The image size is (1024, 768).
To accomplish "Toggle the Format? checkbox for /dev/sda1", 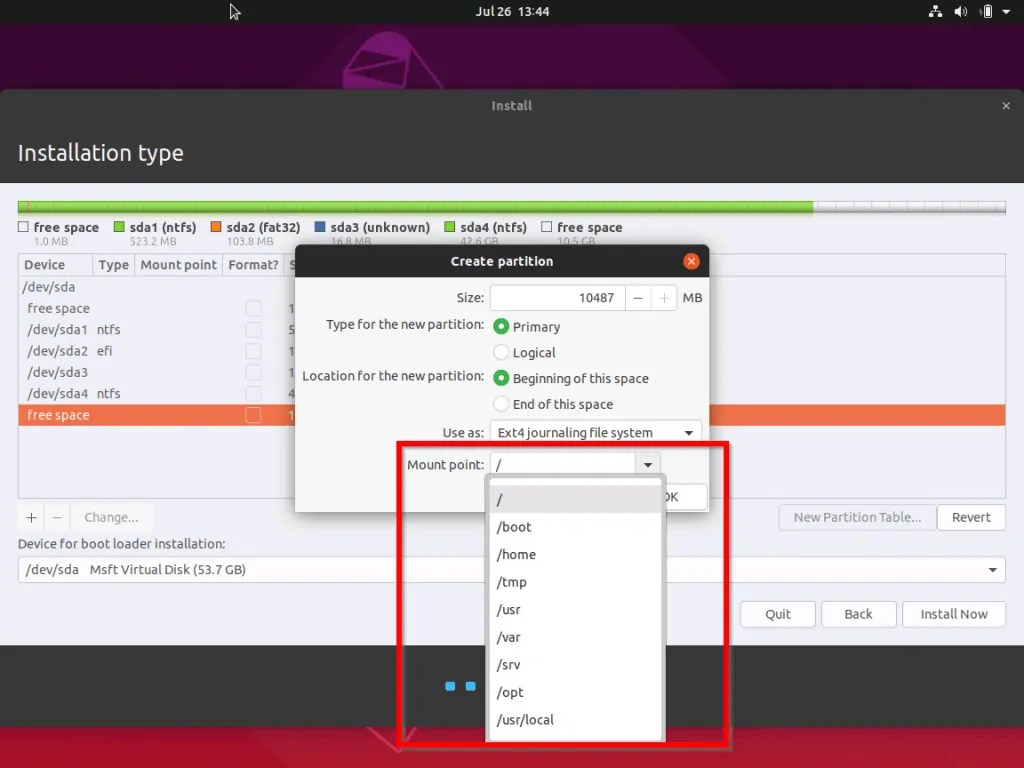I will pyautogui.click(x=253, y=329).
